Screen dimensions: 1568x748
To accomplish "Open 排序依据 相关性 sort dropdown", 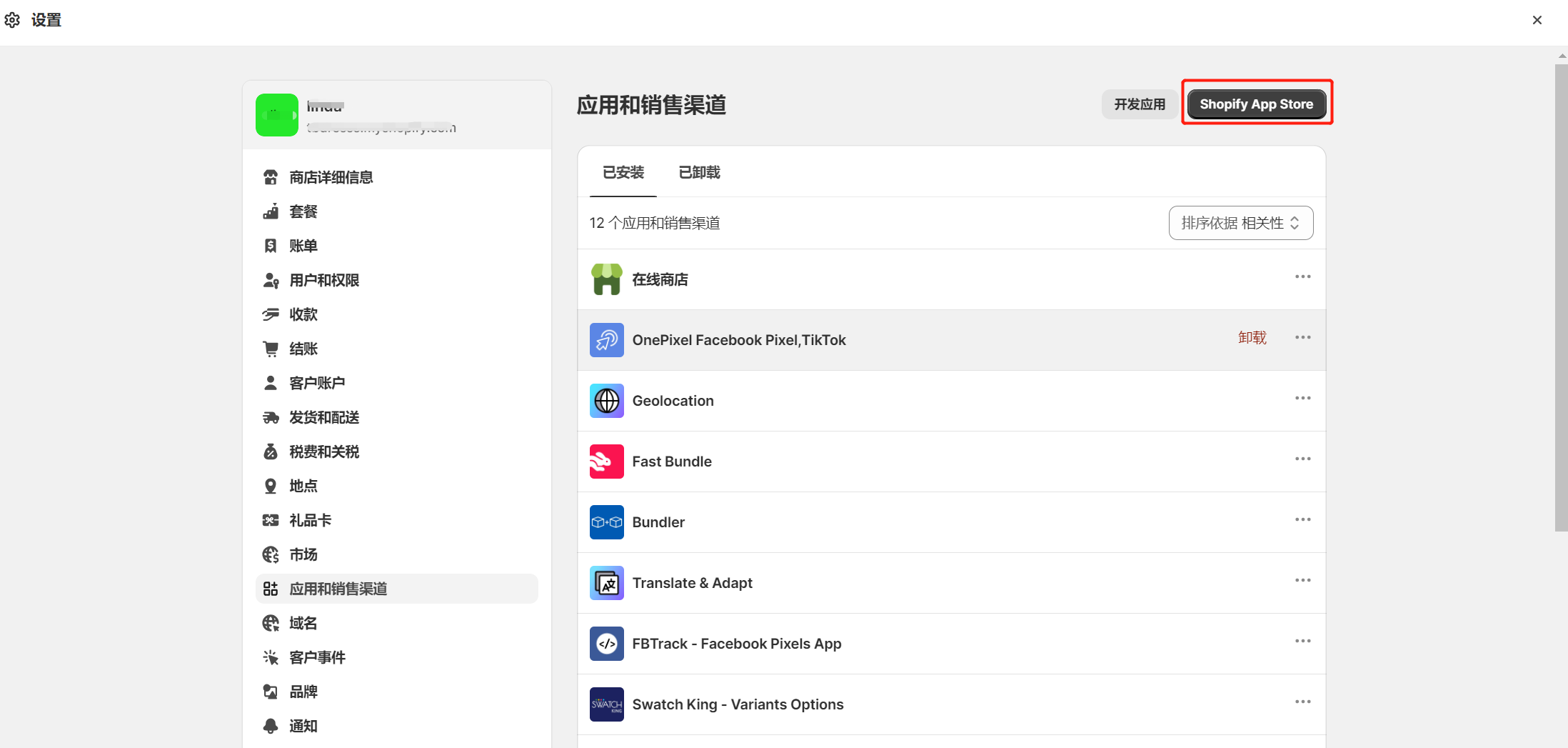I will pos(1241,223).
